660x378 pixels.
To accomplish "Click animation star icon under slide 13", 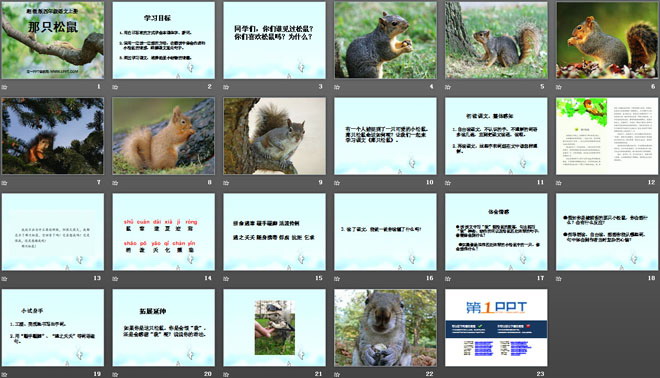I will point(5,279).
